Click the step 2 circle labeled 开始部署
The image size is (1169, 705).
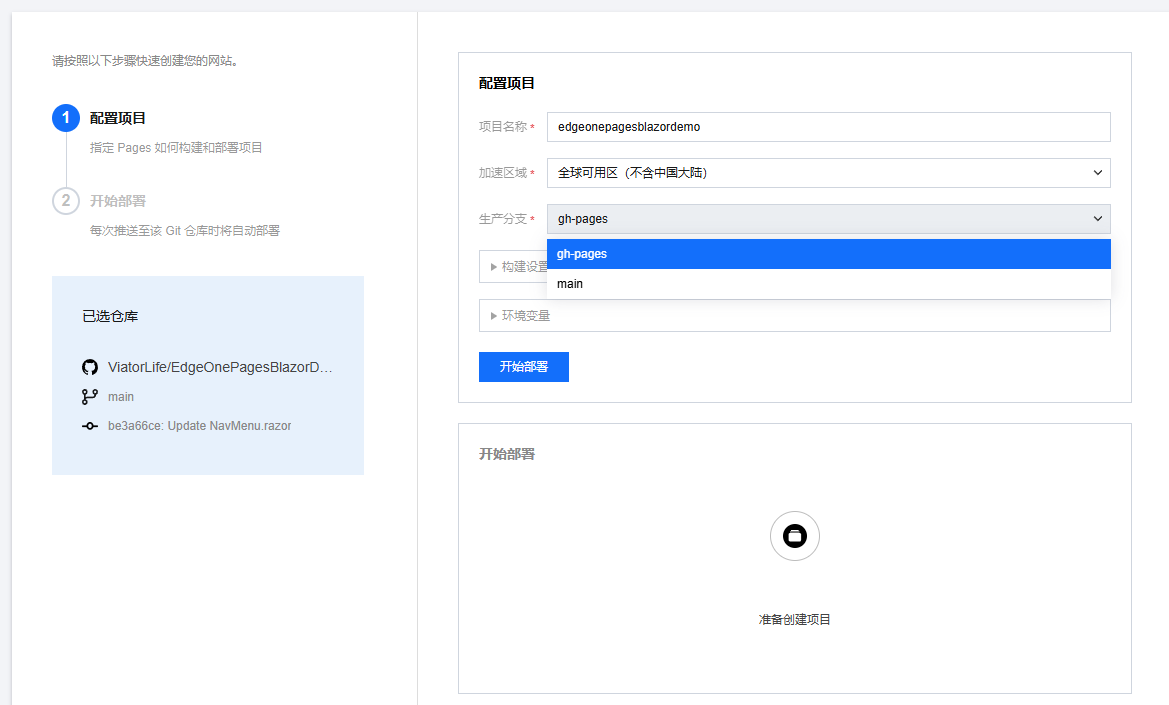tap(65, 200)
